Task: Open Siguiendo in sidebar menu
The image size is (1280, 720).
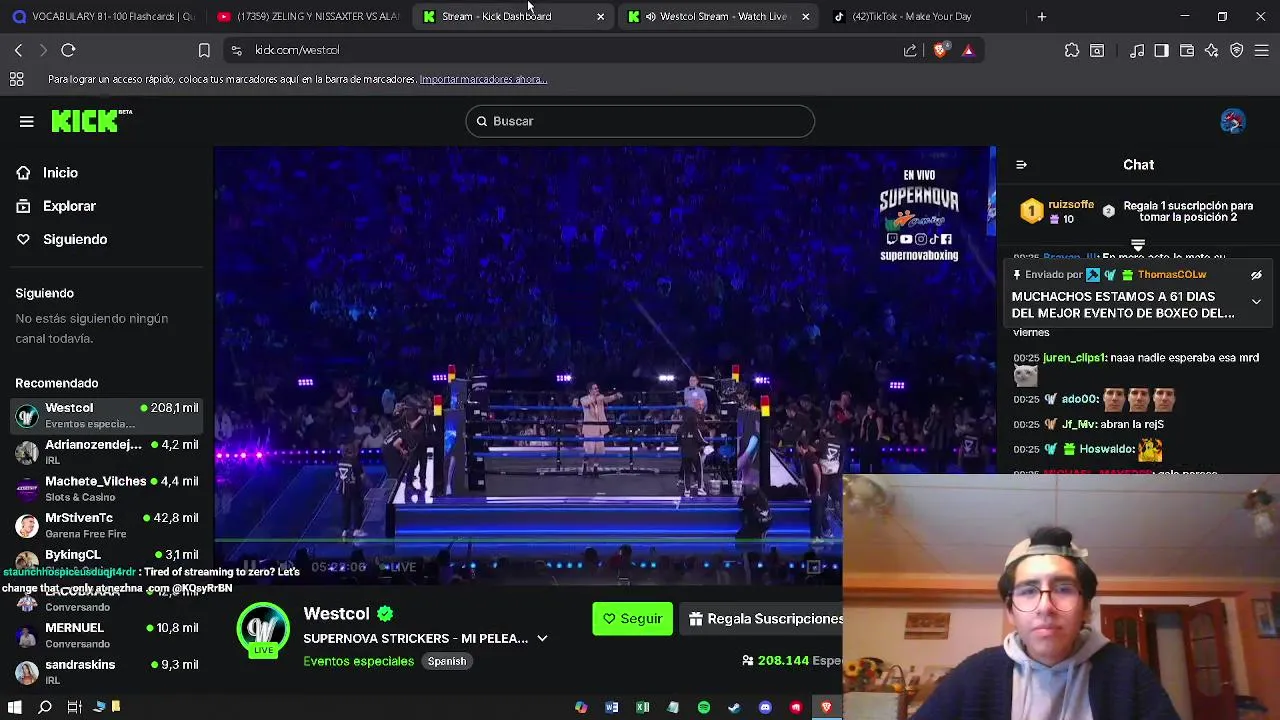Action: tap(75, 239)
